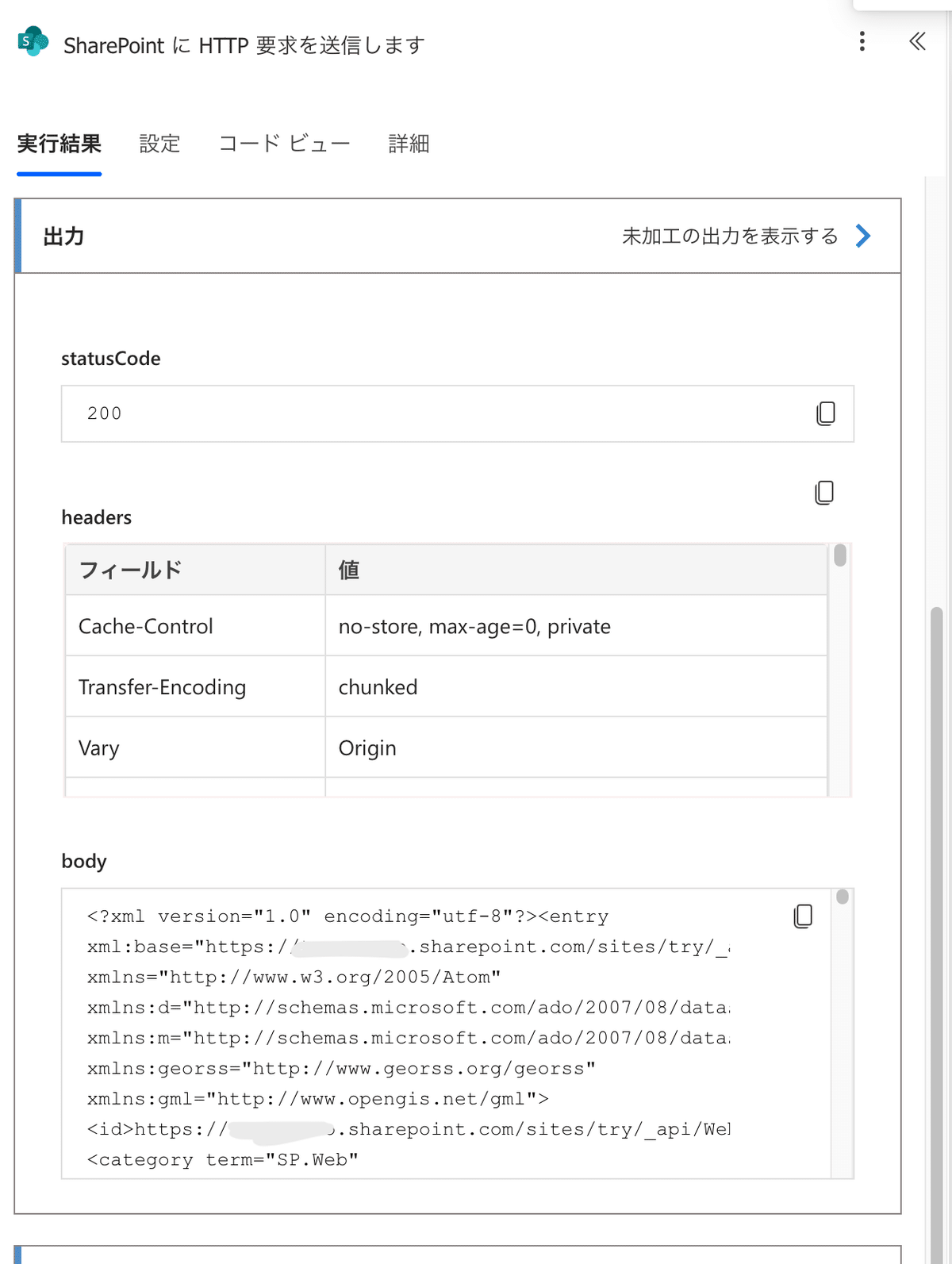The height and width of the screenshot is (1264, 952).
Task: Click the フィールド column header
Action: (195, 570)
